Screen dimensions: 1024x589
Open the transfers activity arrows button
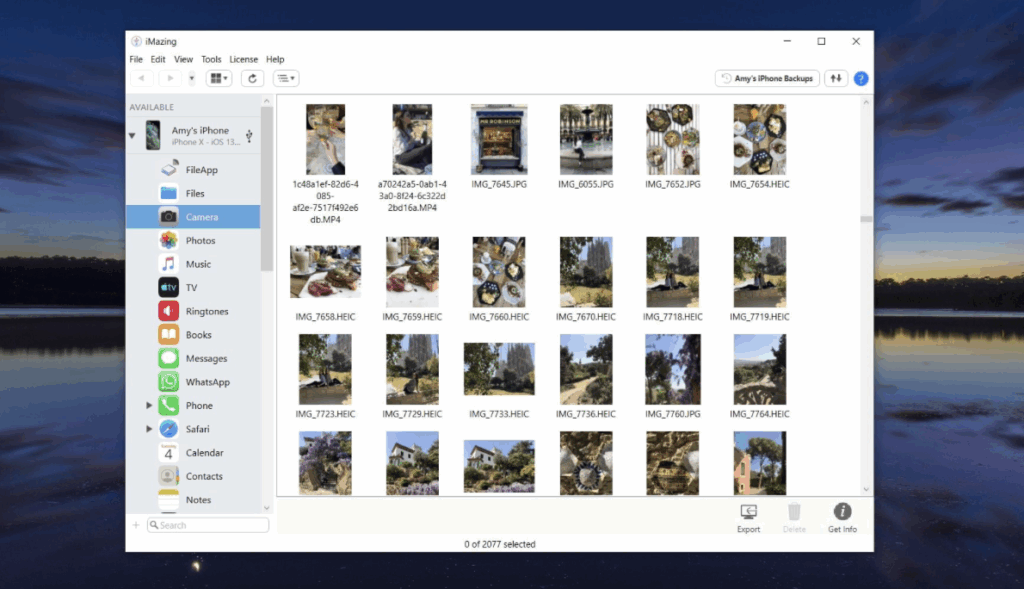pos(836,78)
